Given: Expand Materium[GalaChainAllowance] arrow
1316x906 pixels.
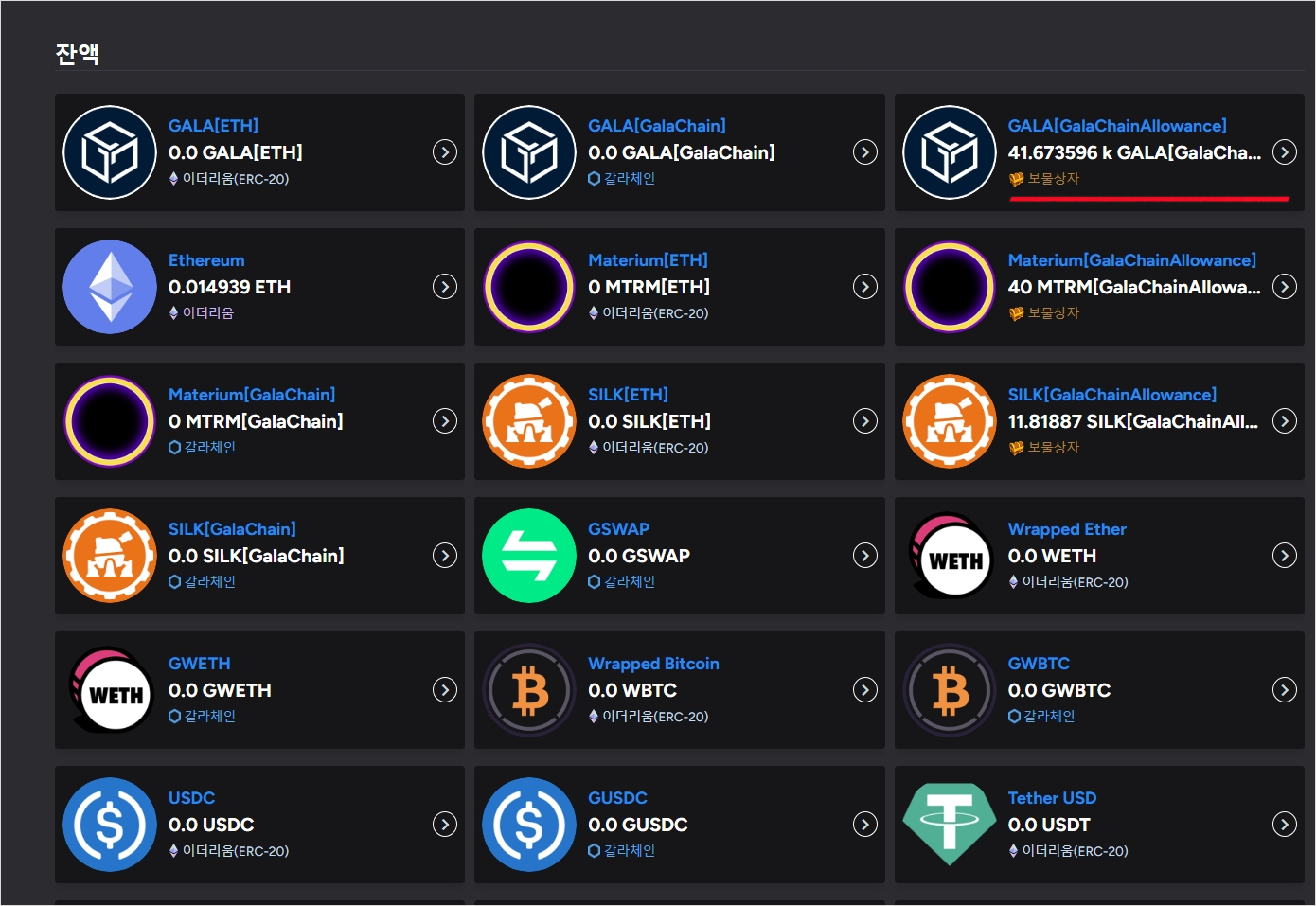Looking at the screenshot, I should pyautogui.click(x=1285, y=287).
